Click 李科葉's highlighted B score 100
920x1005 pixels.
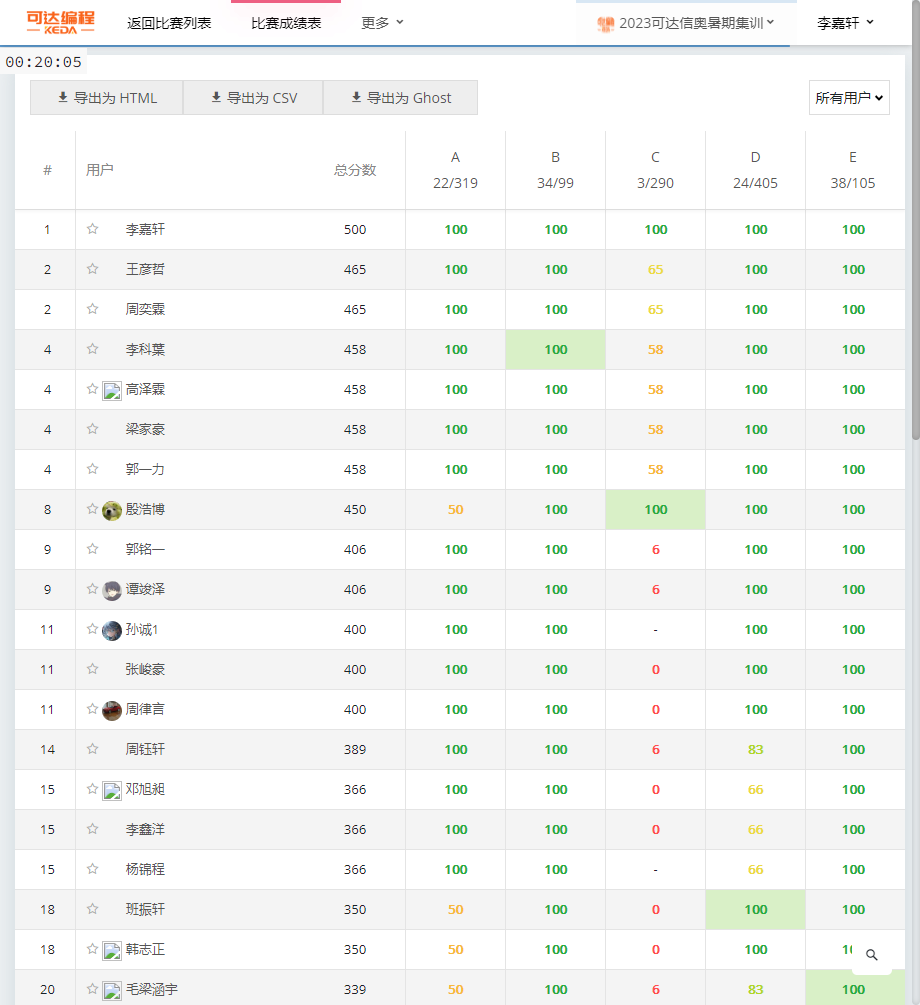[556, 349]
